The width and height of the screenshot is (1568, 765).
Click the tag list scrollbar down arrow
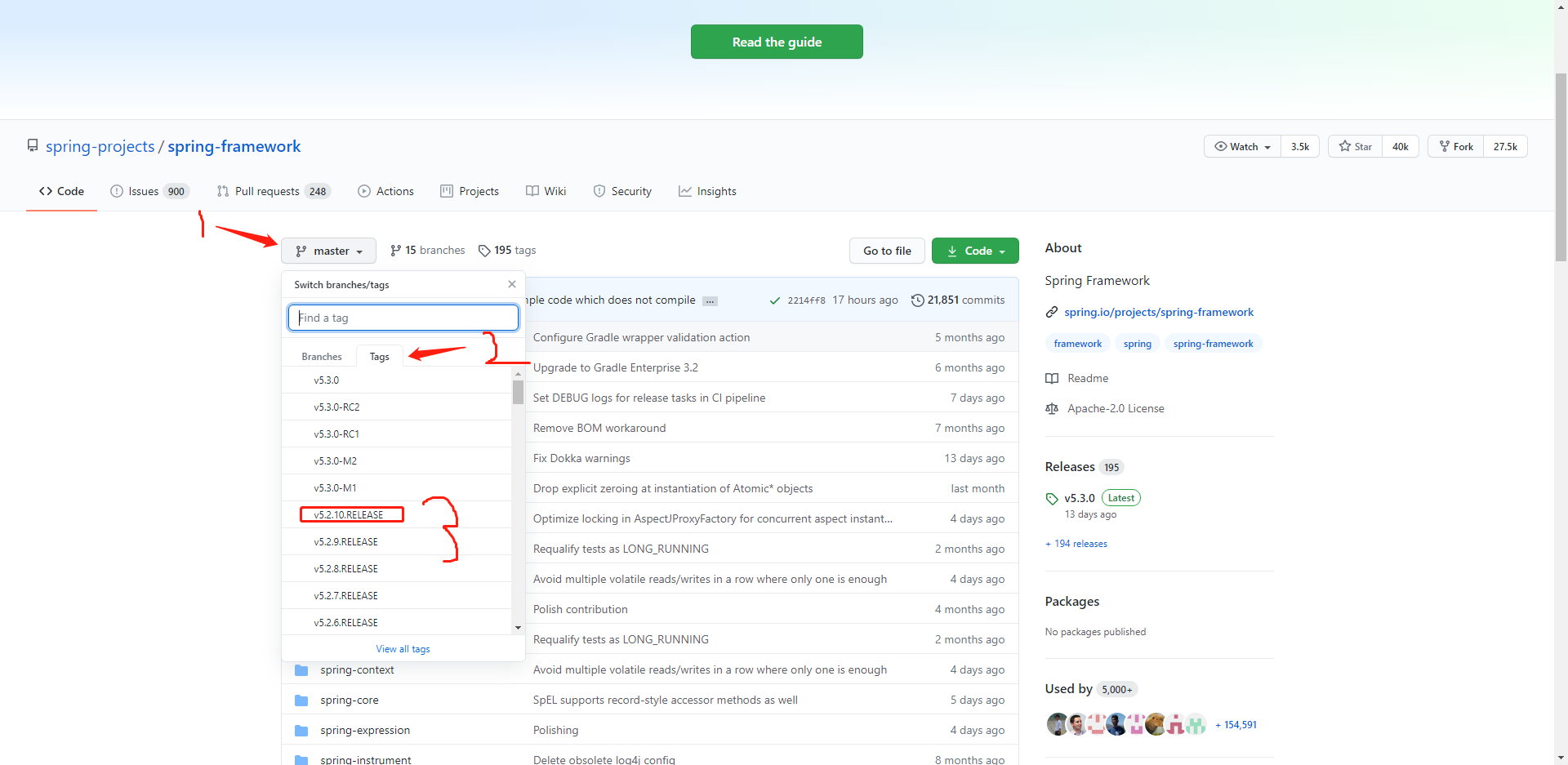[x=518, y=628]
